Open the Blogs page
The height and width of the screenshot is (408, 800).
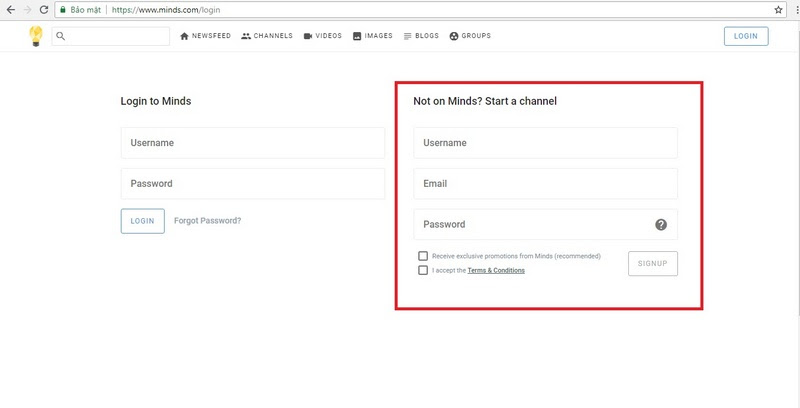tap(421, 36)
